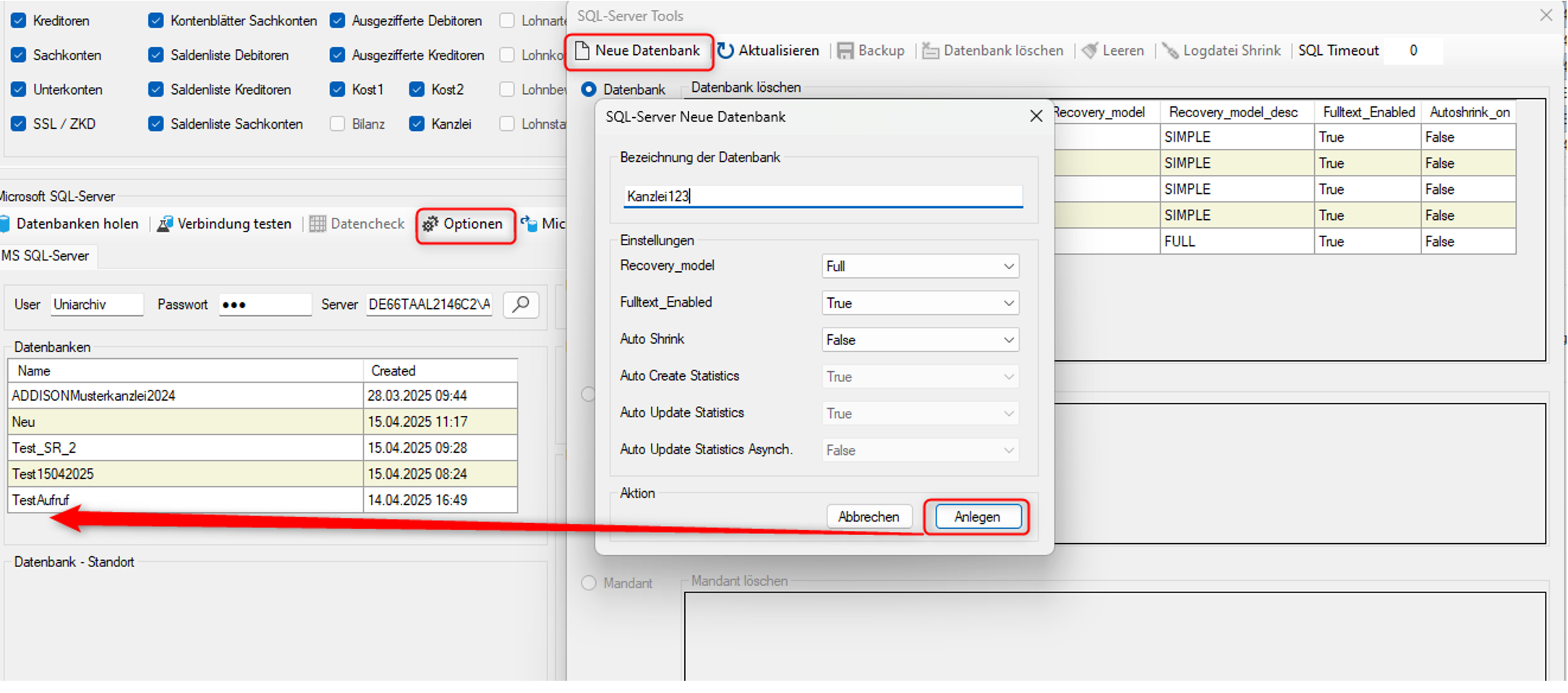Select the ADDISONMusterkanzlei2024 database row
Image resolution: width=1568 pixels, height=693 pixels.
263,396
